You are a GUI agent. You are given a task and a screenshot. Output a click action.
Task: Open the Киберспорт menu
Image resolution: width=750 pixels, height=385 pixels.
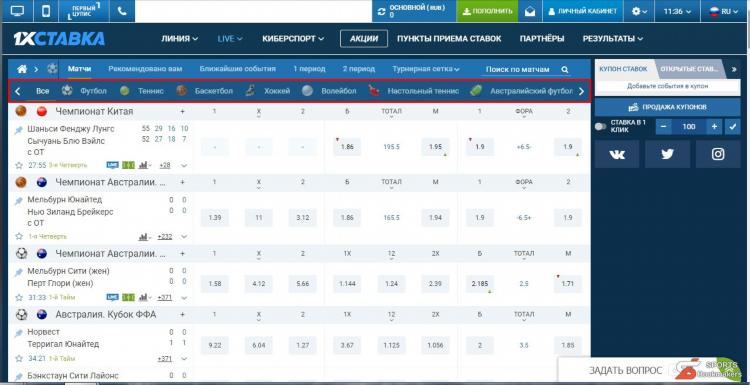pyautogui.click(x=293, y=39)
